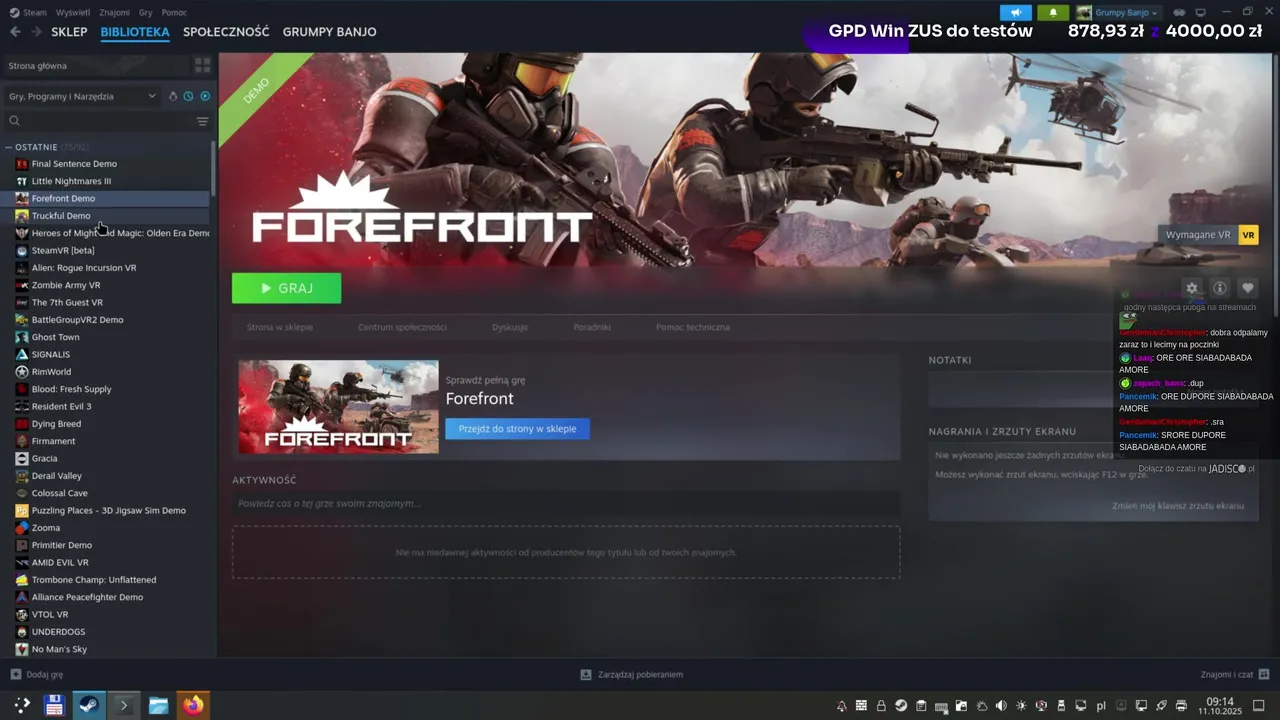
Task: Open Firefox from the taskbar
Action: click(193, 705)
